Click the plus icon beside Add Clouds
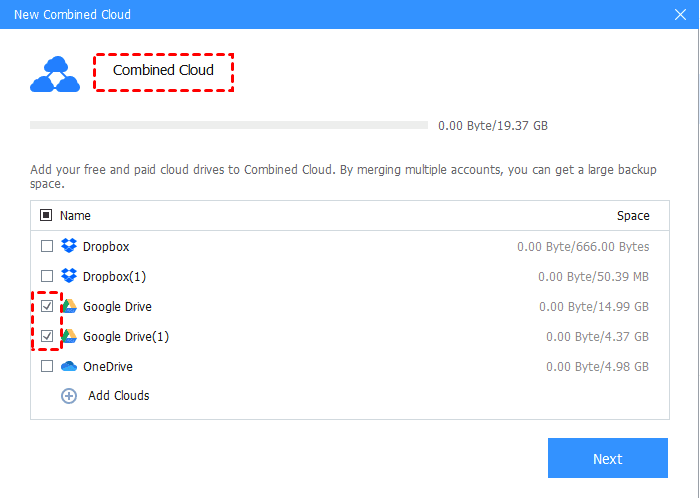Viewport: 700px width, 498px height. coord(69,396)
